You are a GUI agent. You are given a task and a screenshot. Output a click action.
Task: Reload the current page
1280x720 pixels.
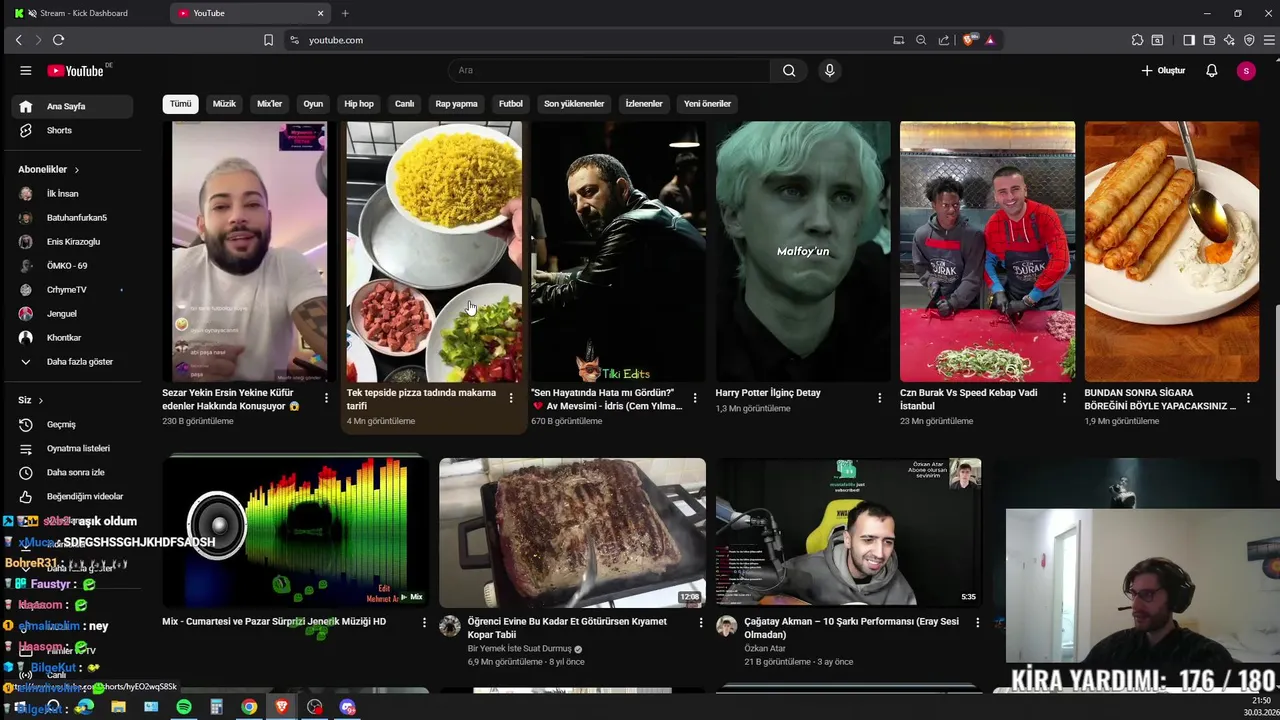pos(58,40)
